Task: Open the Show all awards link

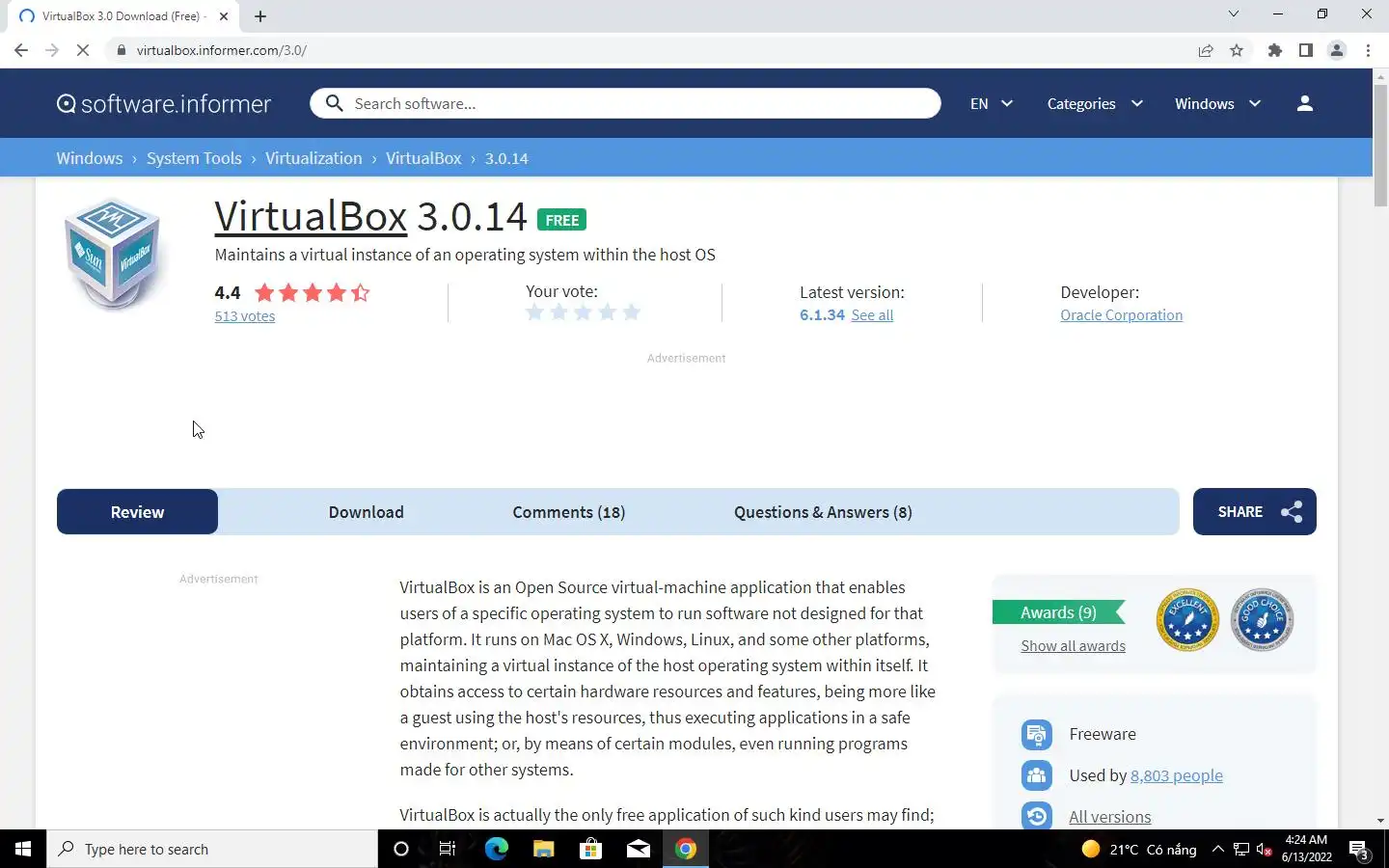Action: (x=1073, y=646)
